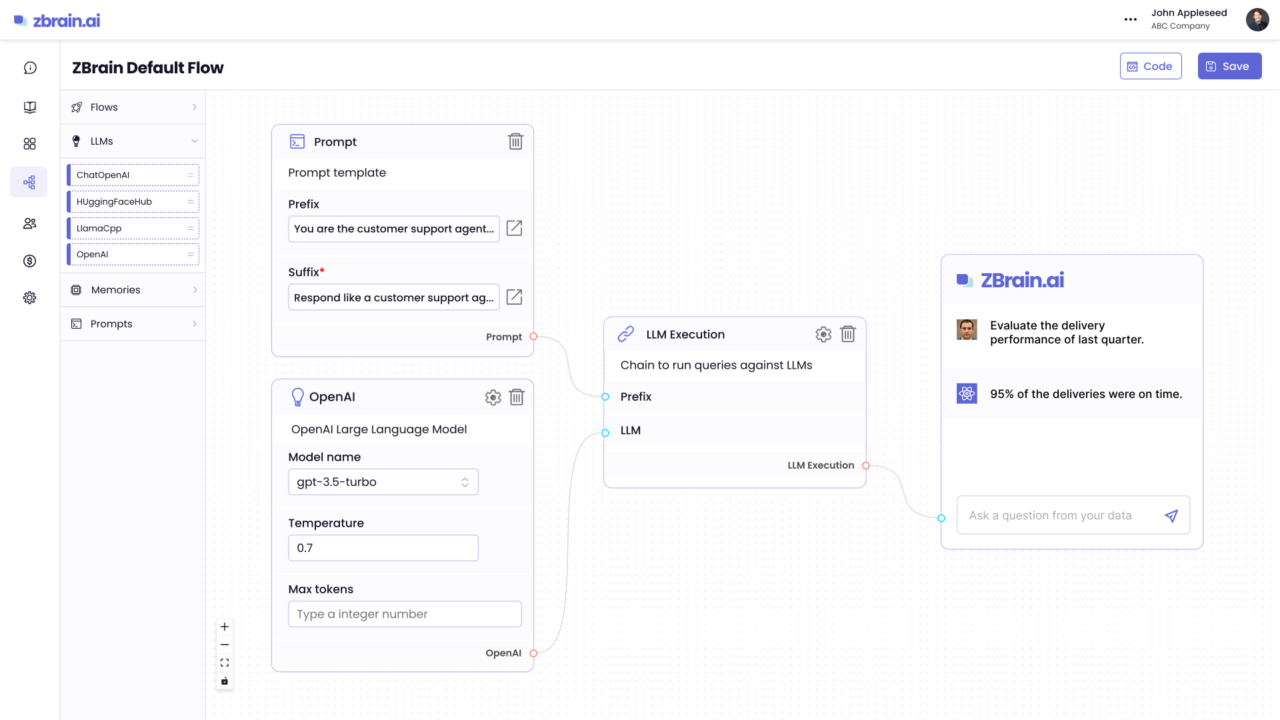Screen dimensions: 1280x720
Task: Open the LLM Execution node settings gear
Action: pyautogui.click(x=823, y=334)
